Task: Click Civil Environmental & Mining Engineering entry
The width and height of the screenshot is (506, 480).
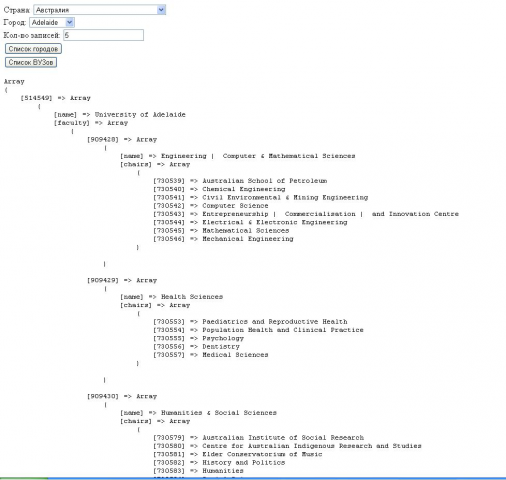Action: tap(261, 197)
